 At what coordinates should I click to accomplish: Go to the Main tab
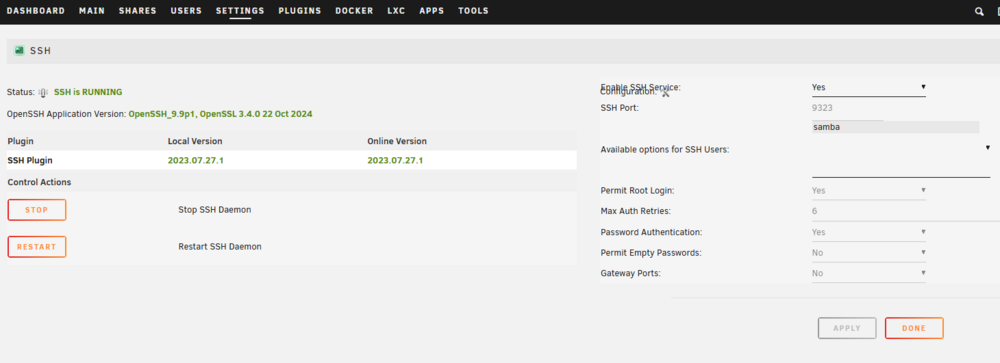pyautogui.click(x=92, y=11)
